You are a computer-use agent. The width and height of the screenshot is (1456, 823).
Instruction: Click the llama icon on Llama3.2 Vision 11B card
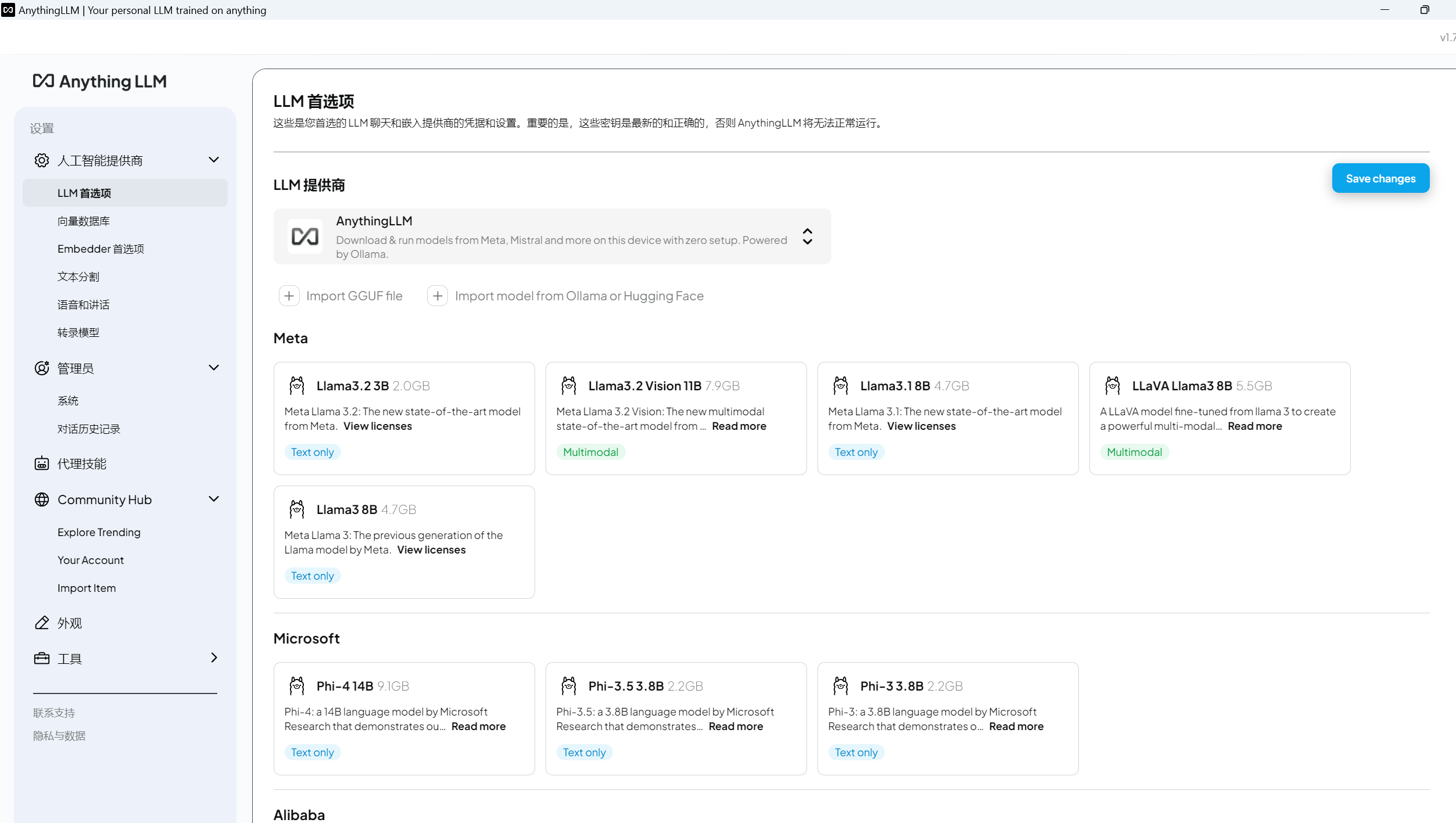(x=569, y=385)
